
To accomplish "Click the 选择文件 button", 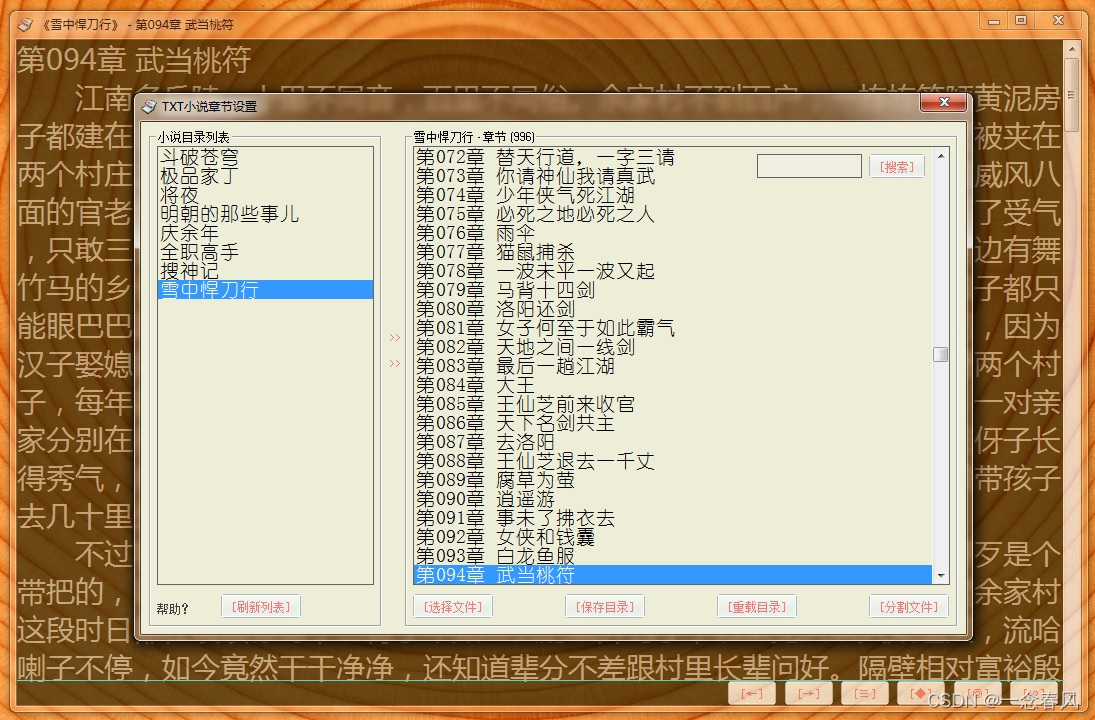I will pyautogui.click(x=453, y=607).
